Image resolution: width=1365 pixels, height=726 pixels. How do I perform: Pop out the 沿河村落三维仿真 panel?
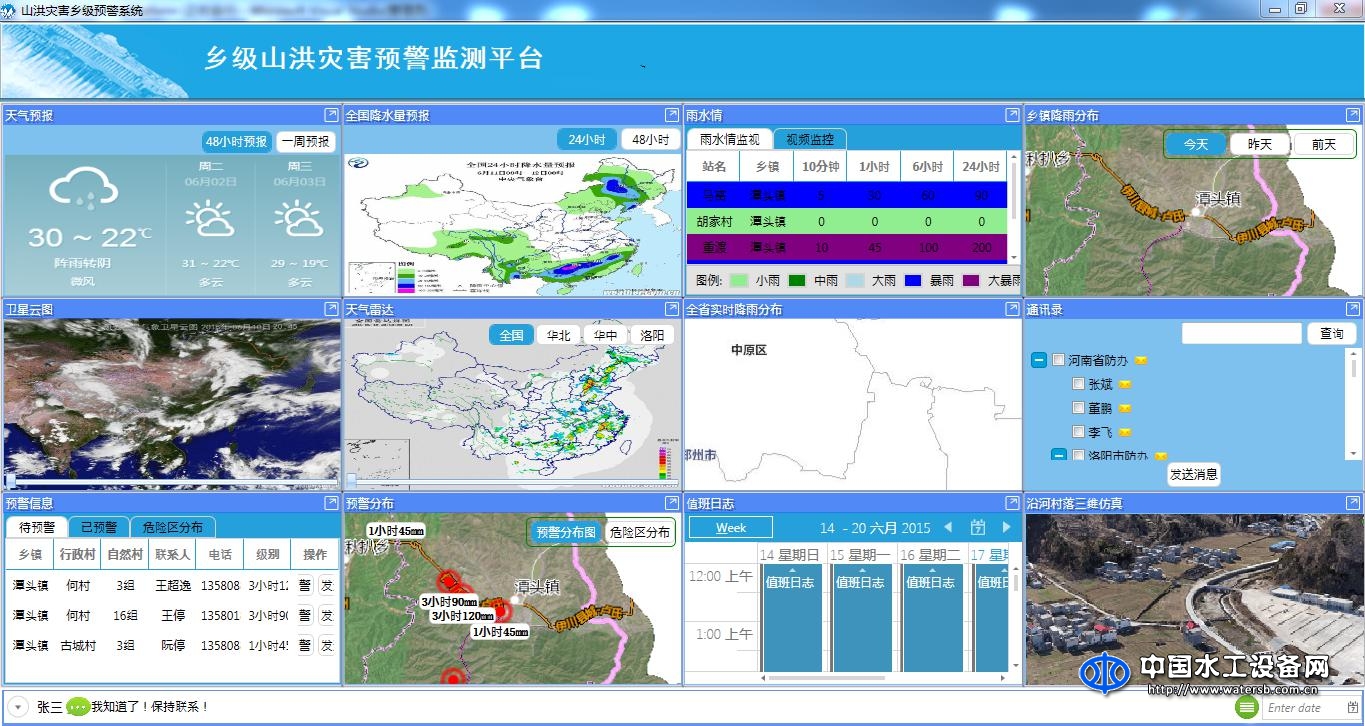(1352, 503)
